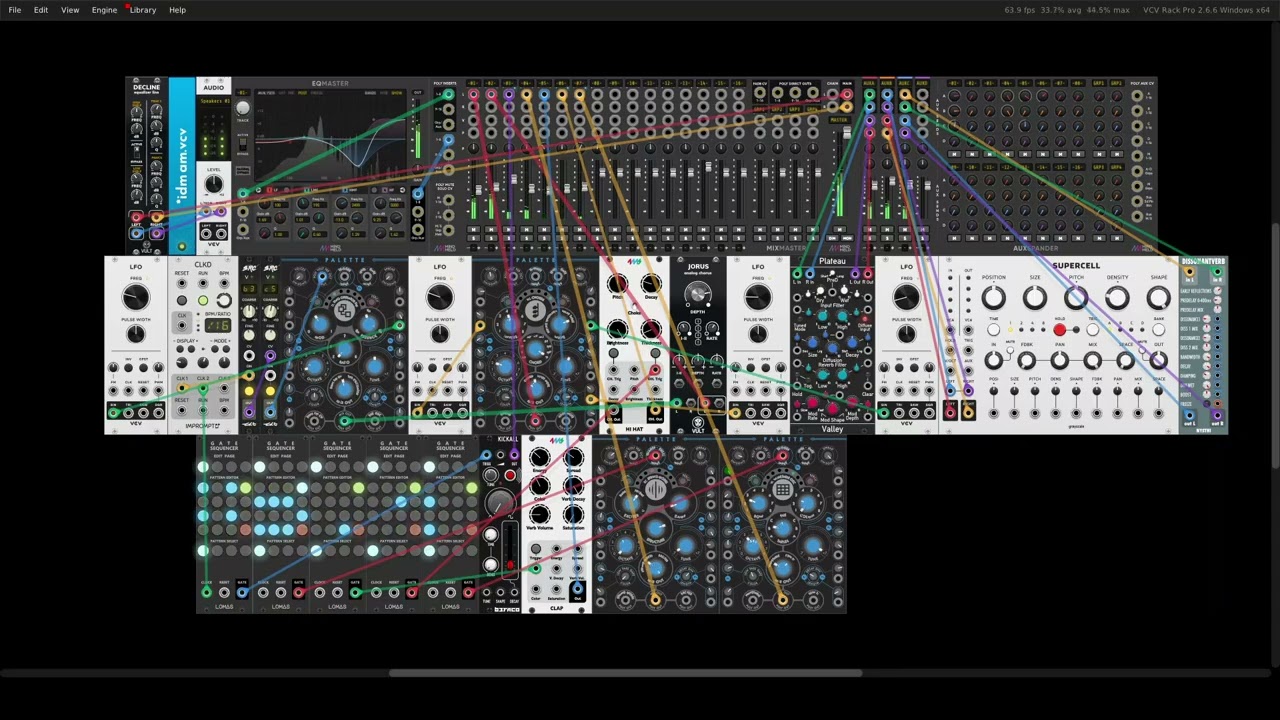The height and width of the screenshot is (720, 1280).
Task: Click Plateau's R Out jack
Action: pos(867,273)
